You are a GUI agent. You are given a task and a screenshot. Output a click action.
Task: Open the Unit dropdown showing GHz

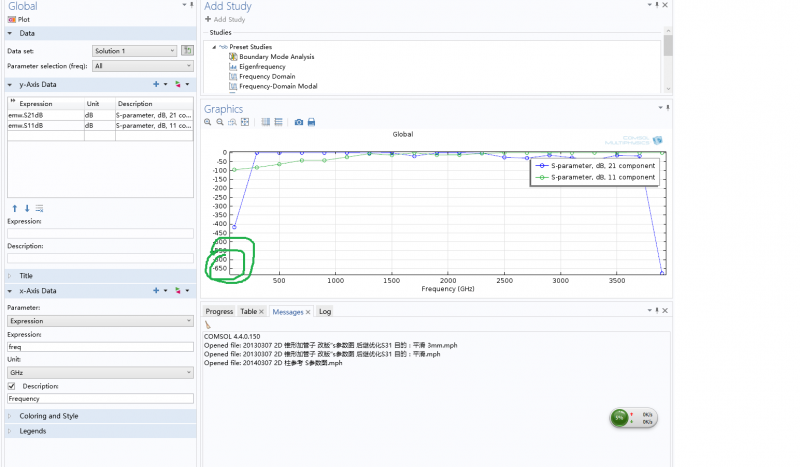point(100,372)
